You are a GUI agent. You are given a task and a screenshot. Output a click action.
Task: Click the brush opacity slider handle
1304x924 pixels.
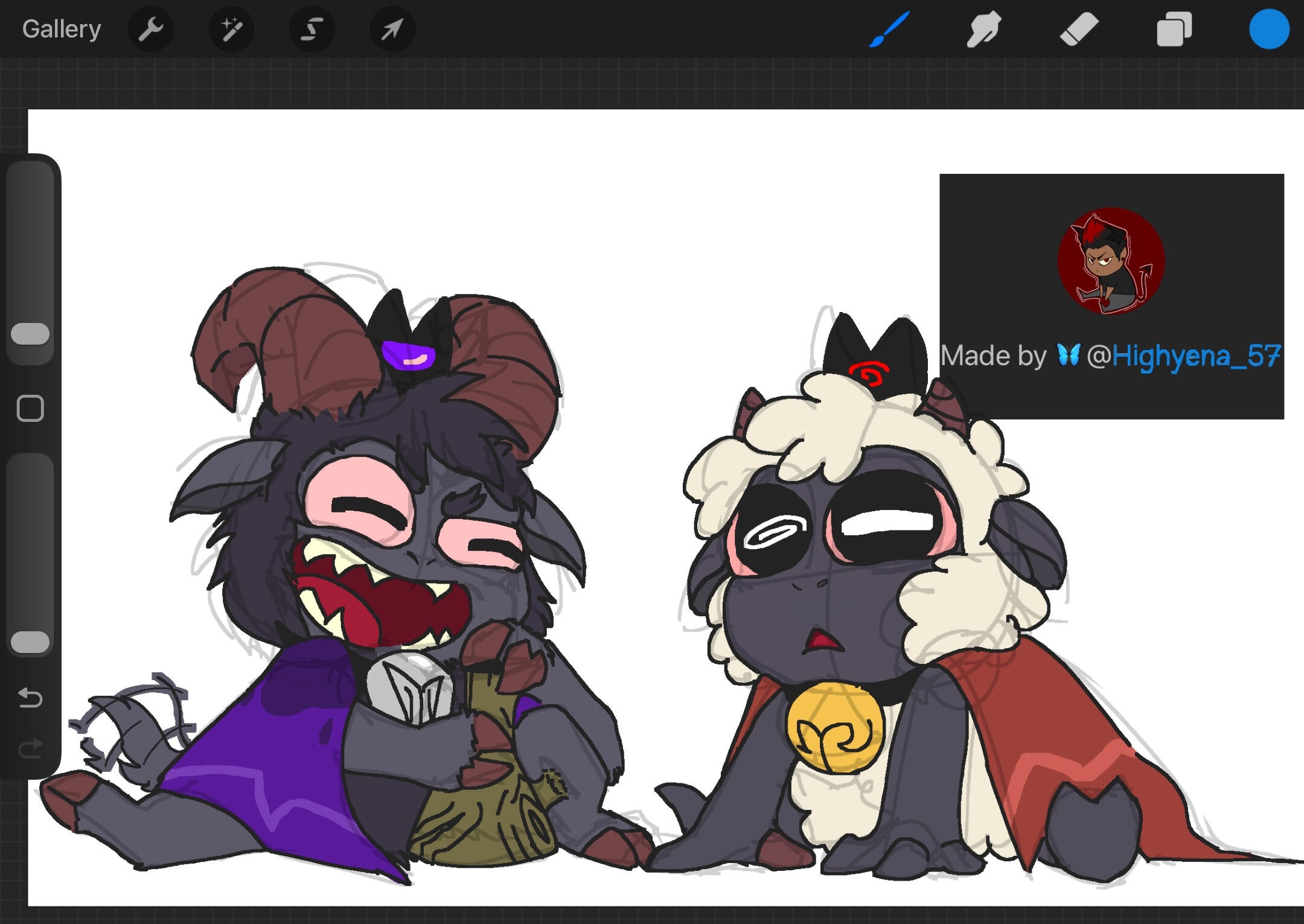tap(30, 642)
